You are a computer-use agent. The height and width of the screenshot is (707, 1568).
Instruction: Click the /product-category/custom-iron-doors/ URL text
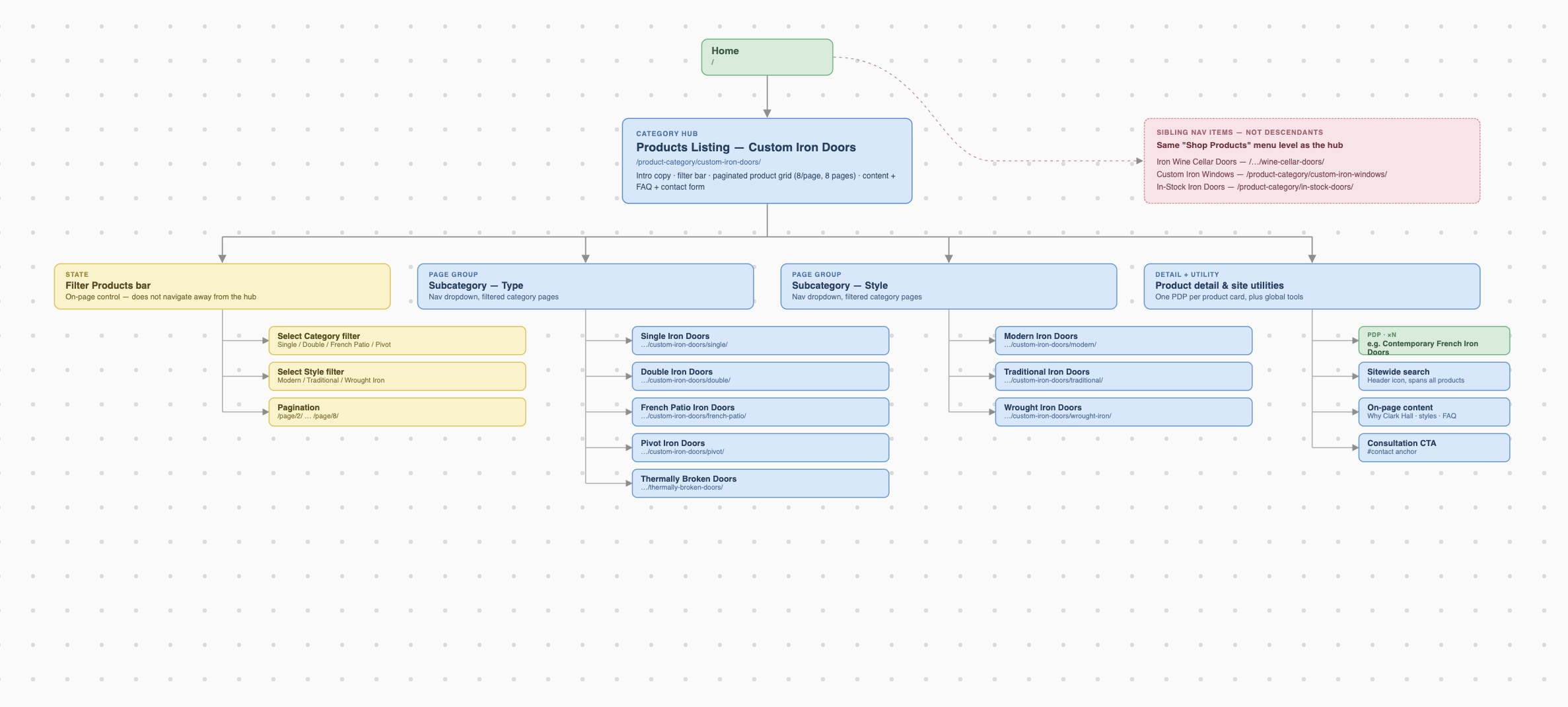pyautogui.click(x=698, y=162)
